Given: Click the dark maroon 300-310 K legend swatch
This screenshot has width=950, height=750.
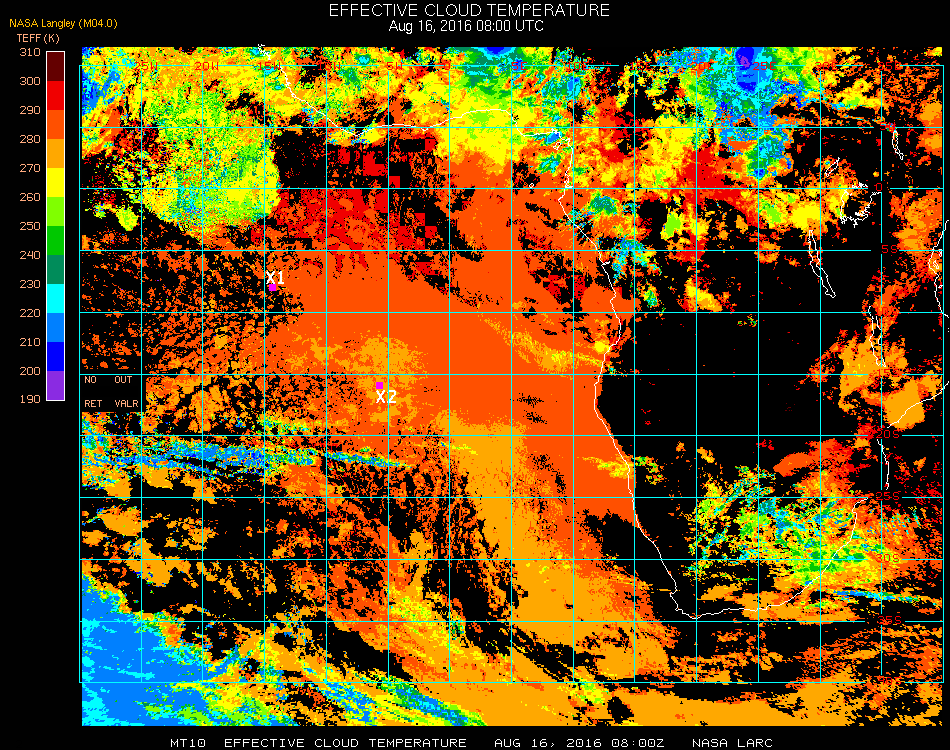Looking at the screenshot, I should (55, 67).
